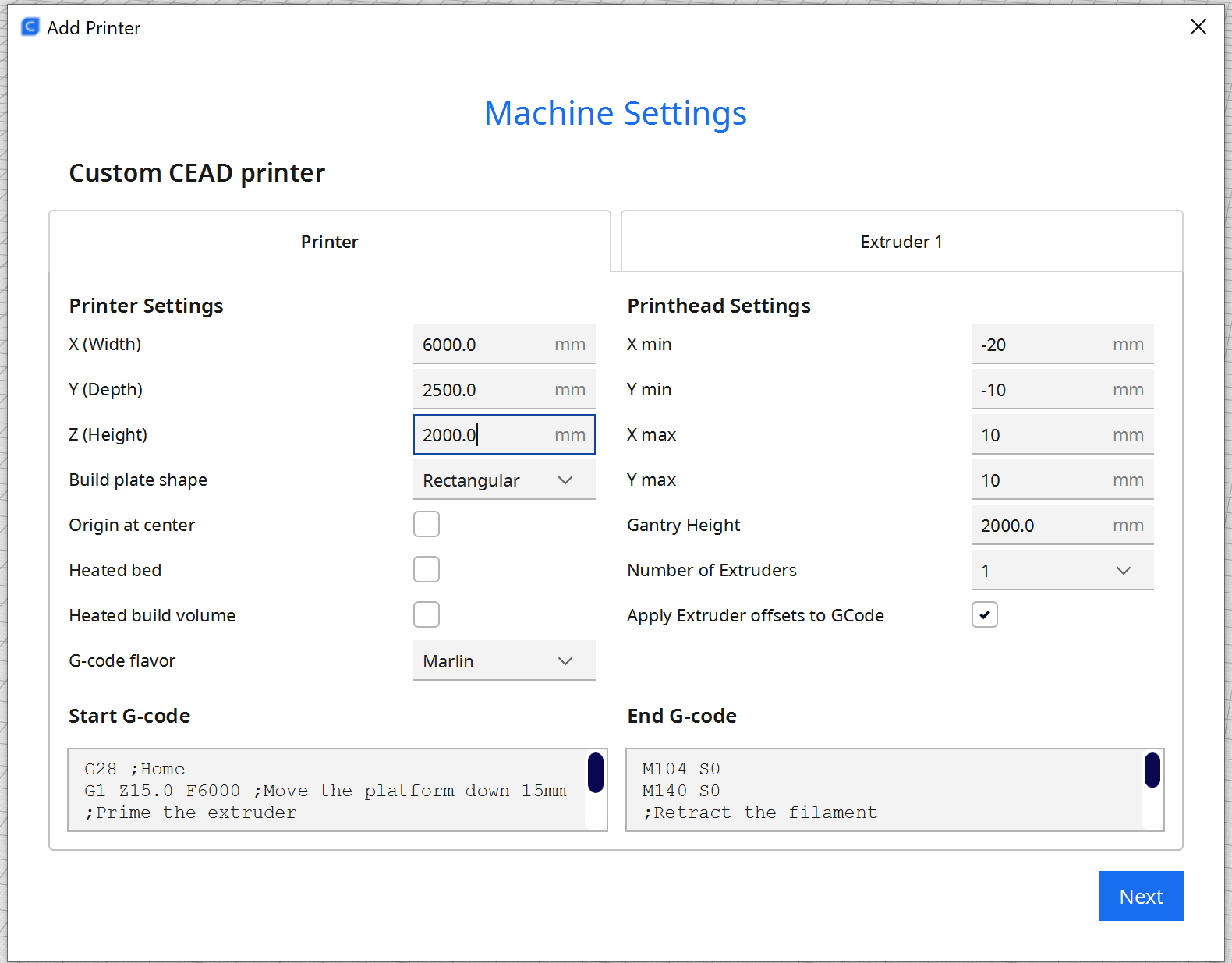Focus the Y (Depth) value field
This screenshot has width=1232, height=963.
(x=483, y=390)
